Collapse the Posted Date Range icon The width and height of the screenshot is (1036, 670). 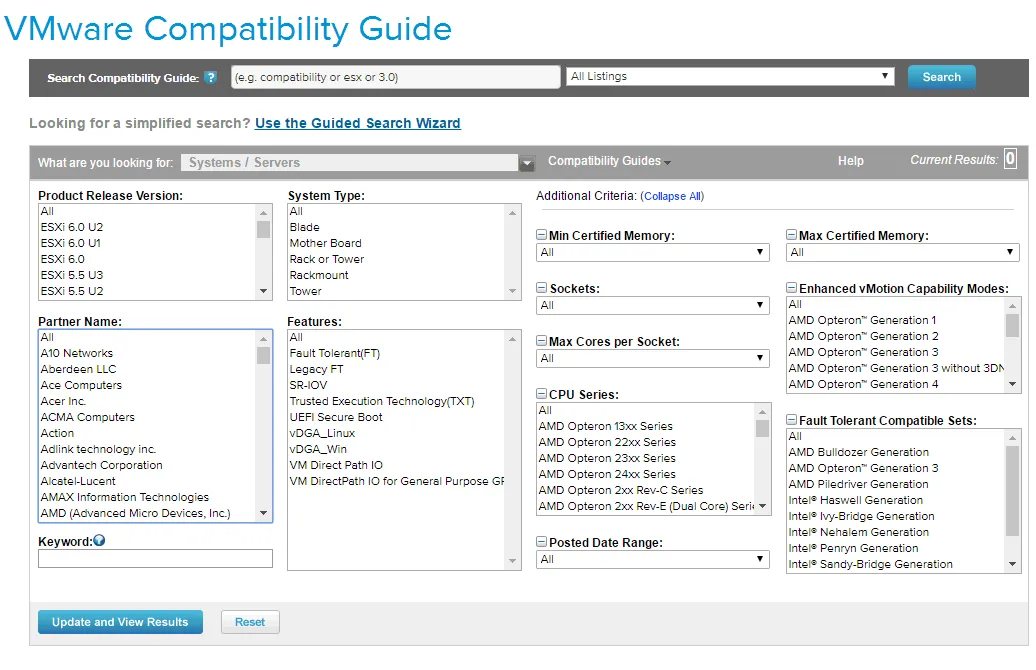tap(541, 541)
